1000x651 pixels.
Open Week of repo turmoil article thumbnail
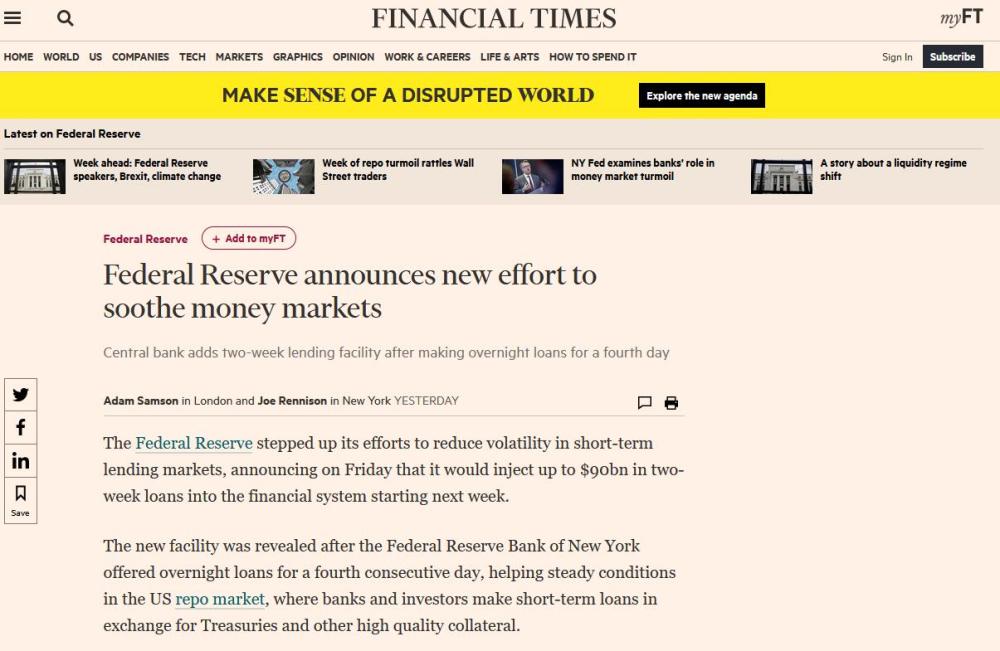tap(283, 176)
